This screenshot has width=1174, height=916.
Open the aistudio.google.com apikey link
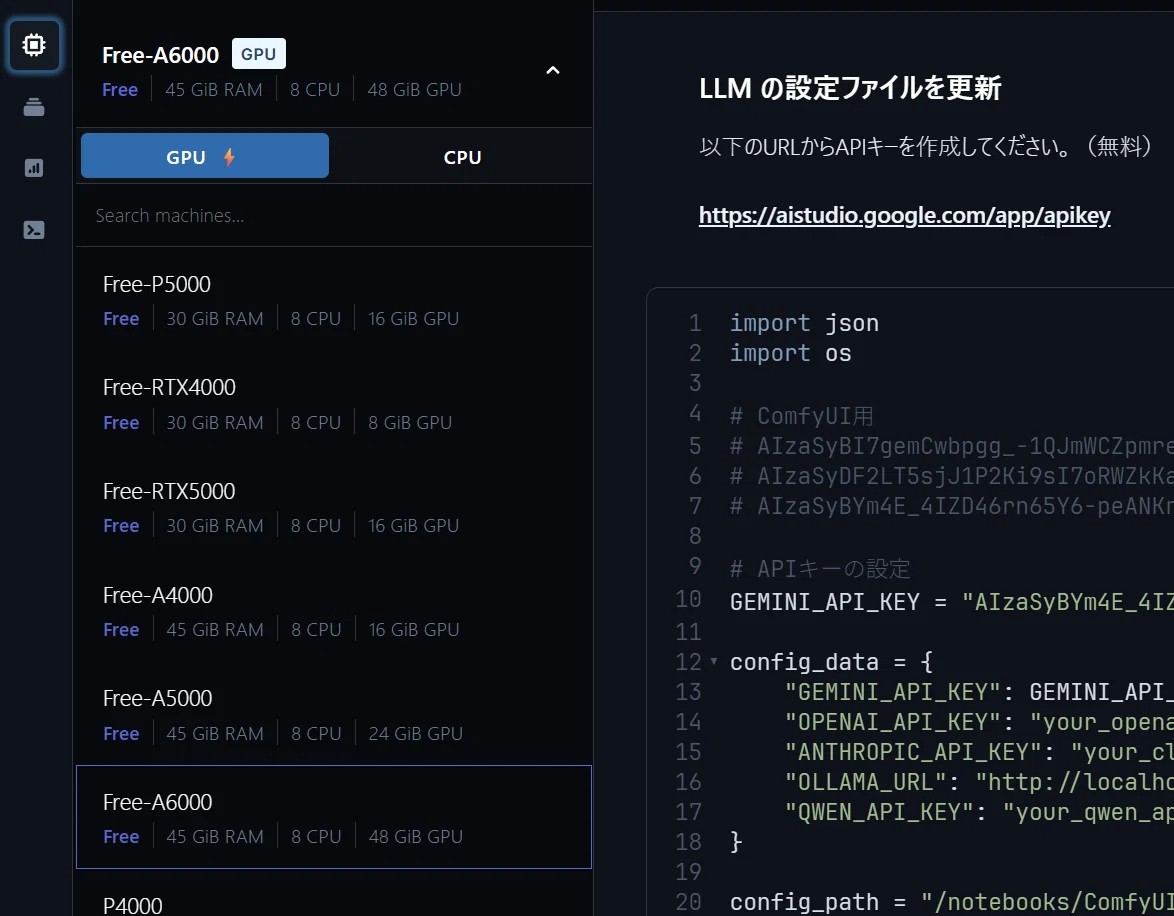tap(904, 216)
